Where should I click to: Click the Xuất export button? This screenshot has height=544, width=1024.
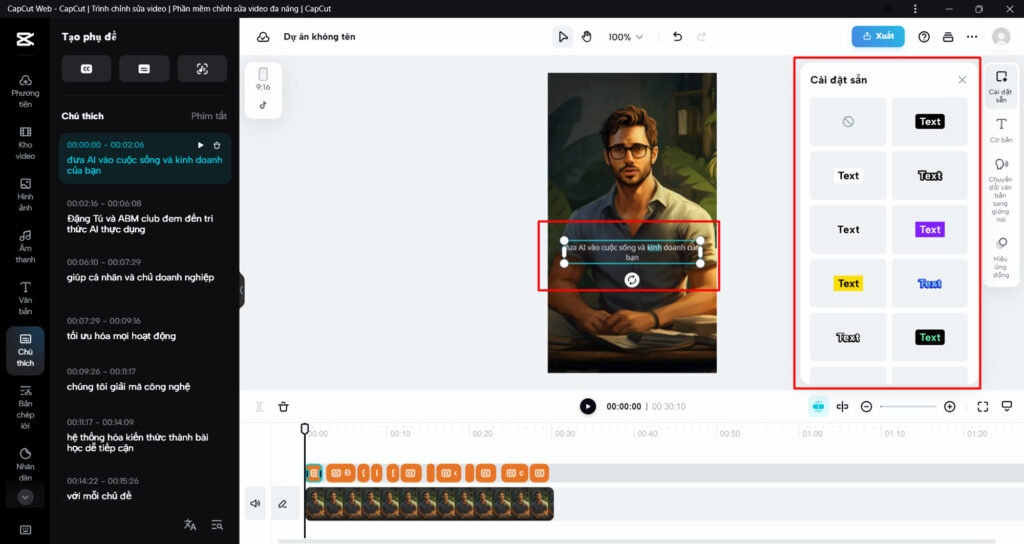click(x=877, y=36)
